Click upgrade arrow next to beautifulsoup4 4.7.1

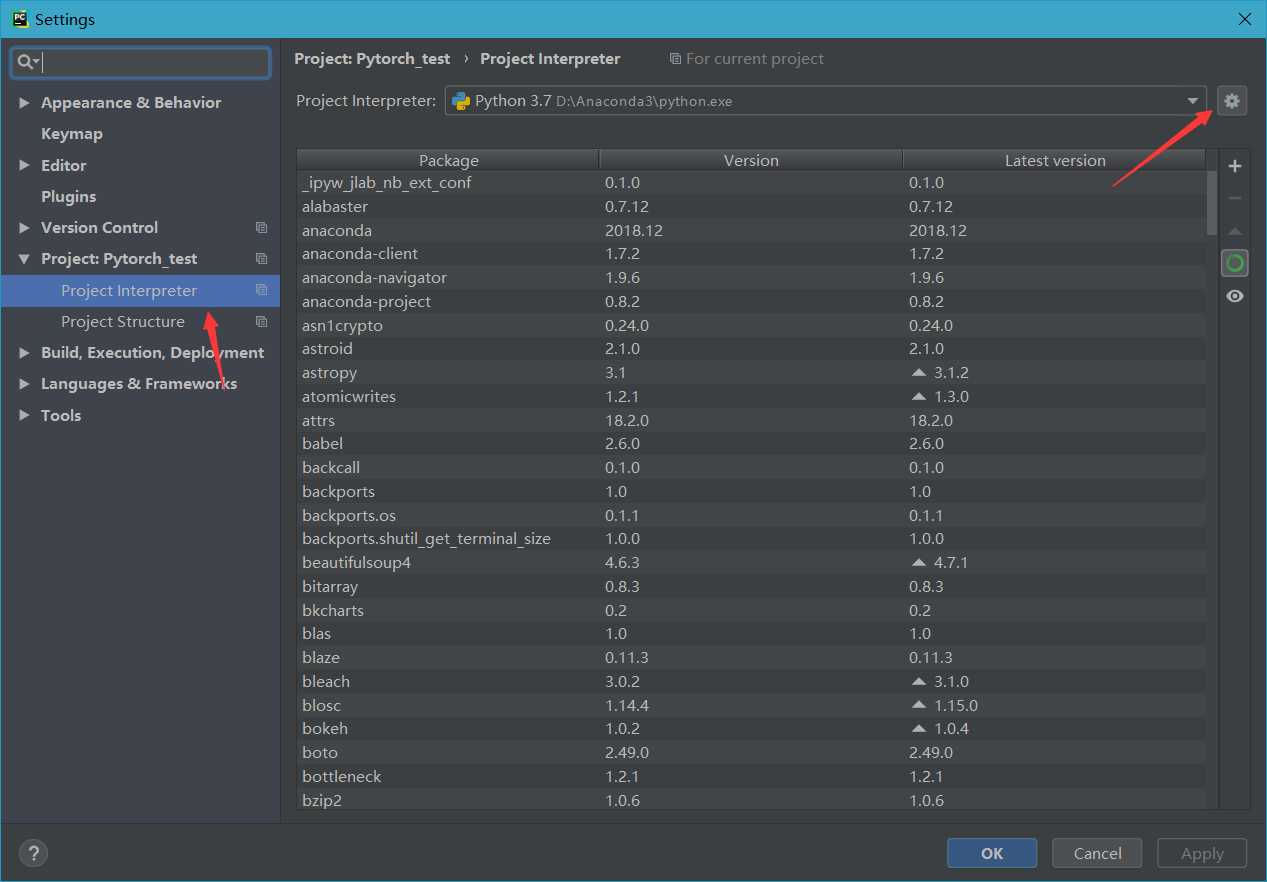pos(918,562)
